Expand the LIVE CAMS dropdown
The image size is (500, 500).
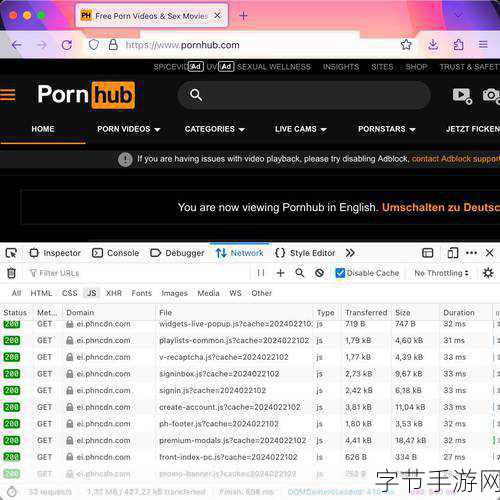(301, 129)
